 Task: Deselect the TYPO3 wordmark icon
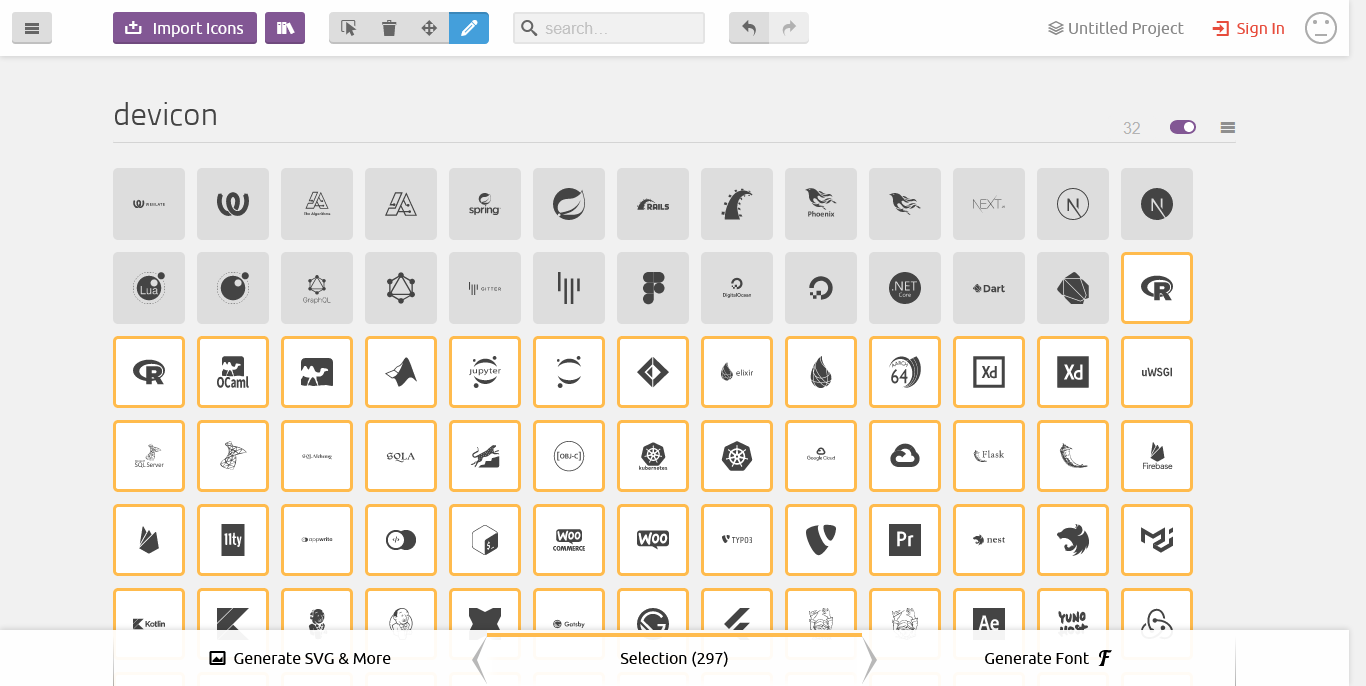[x=737, y=540]
